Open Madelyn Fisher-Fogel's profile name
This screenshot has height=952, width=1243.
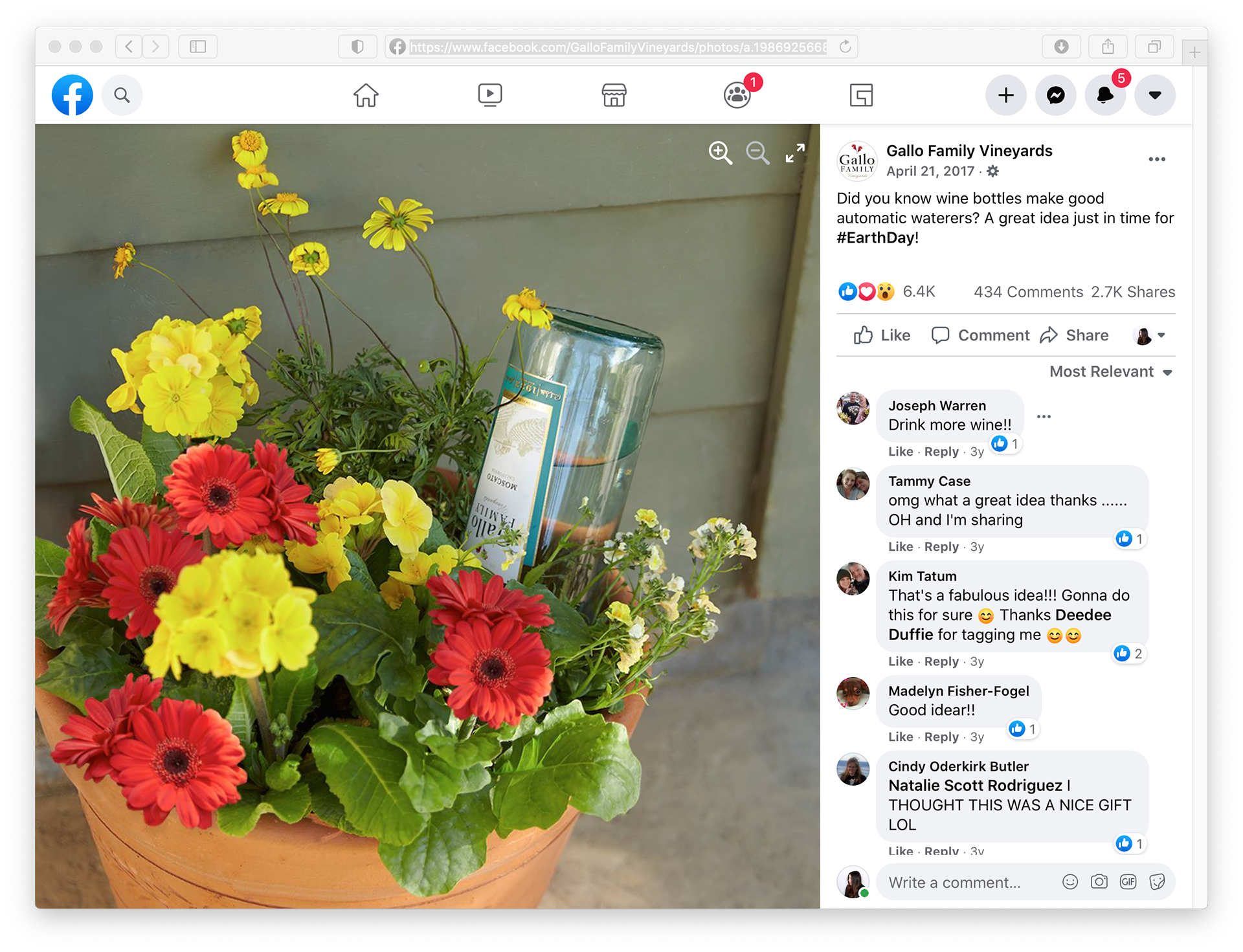(958, 691)
